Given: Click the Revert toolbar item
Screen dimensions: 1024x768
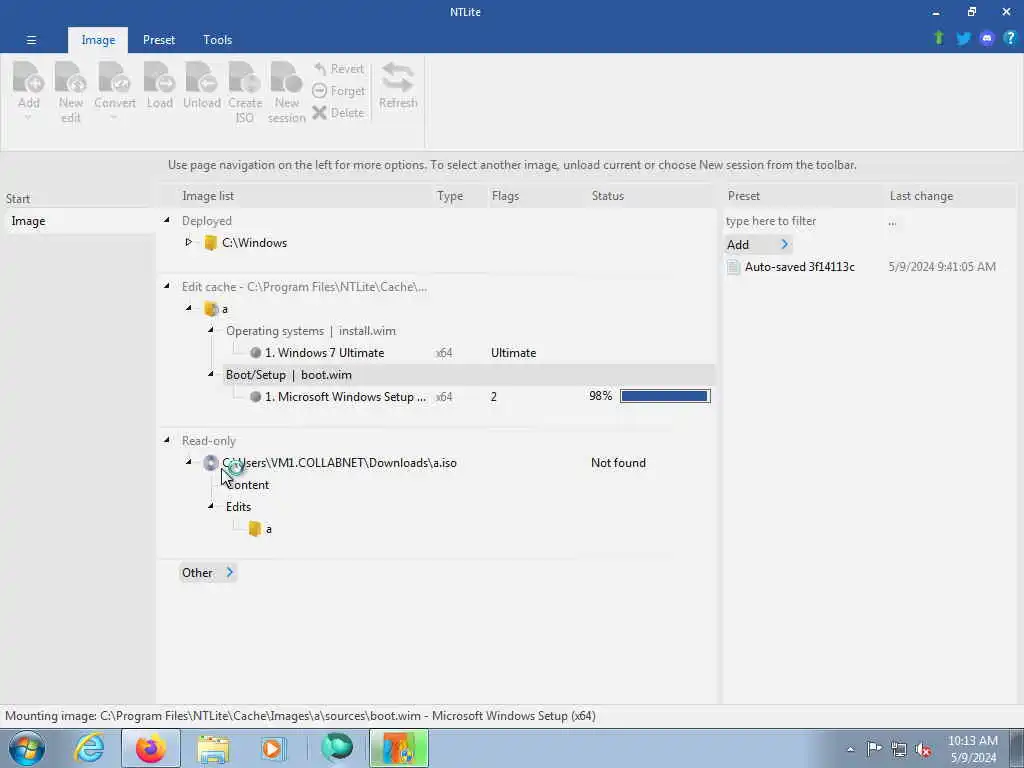Looking at the screenshot, I should point(338,69).
